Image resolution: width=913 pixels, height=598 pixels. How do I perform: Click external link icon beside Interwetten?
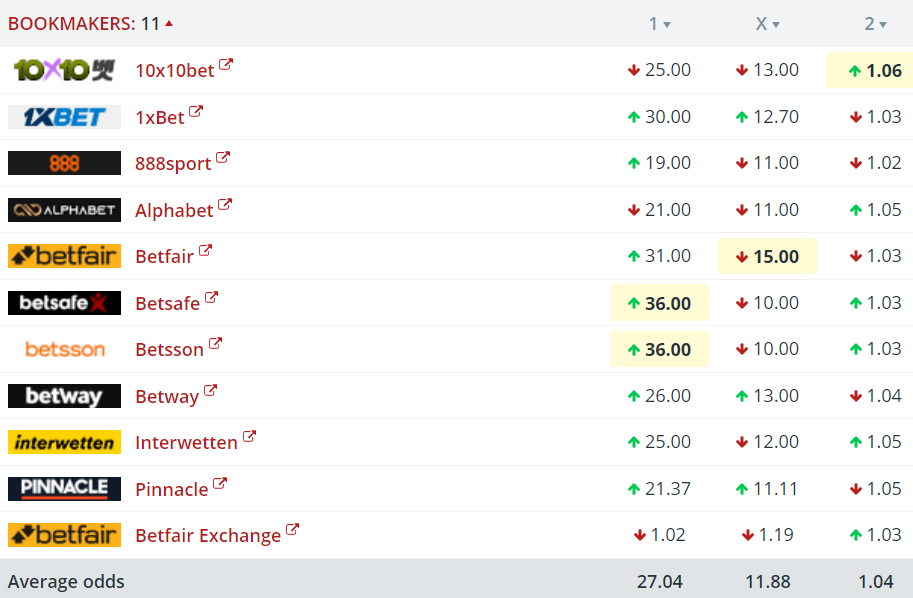pyautogui.click(x=249, y=436)
